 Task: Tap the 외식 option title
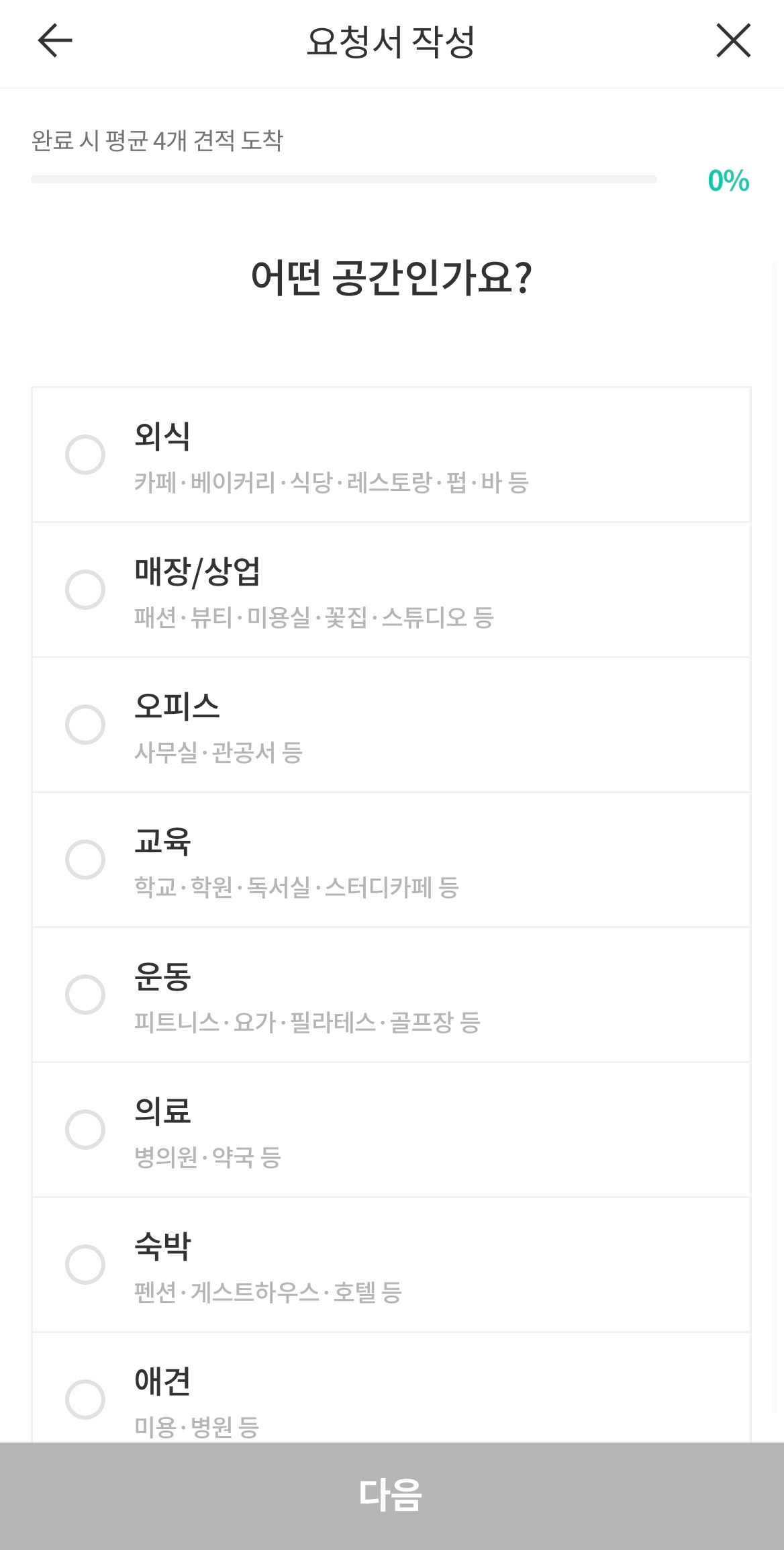pos(162,436)
